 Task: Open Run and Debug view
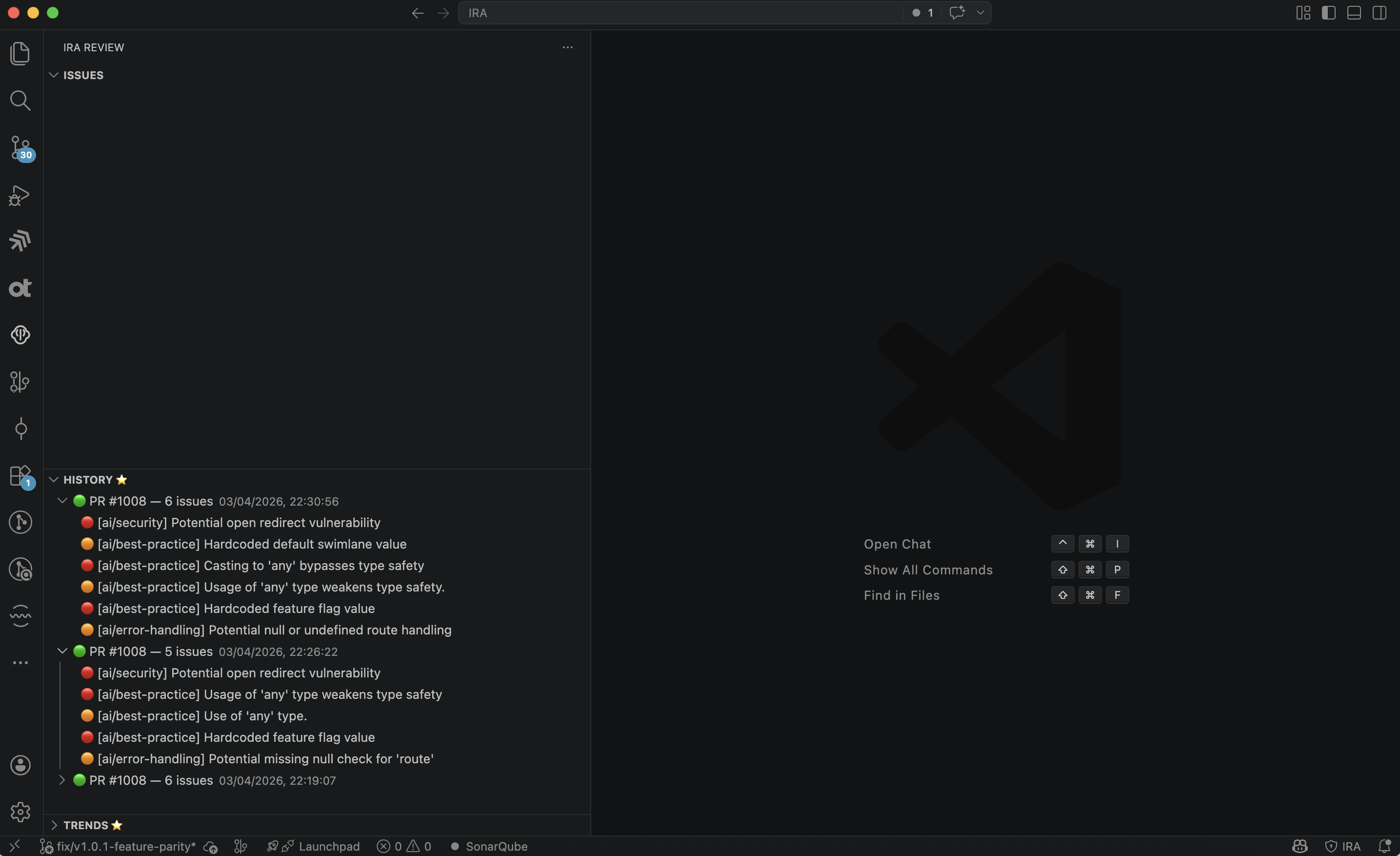[x=20, y=195]
